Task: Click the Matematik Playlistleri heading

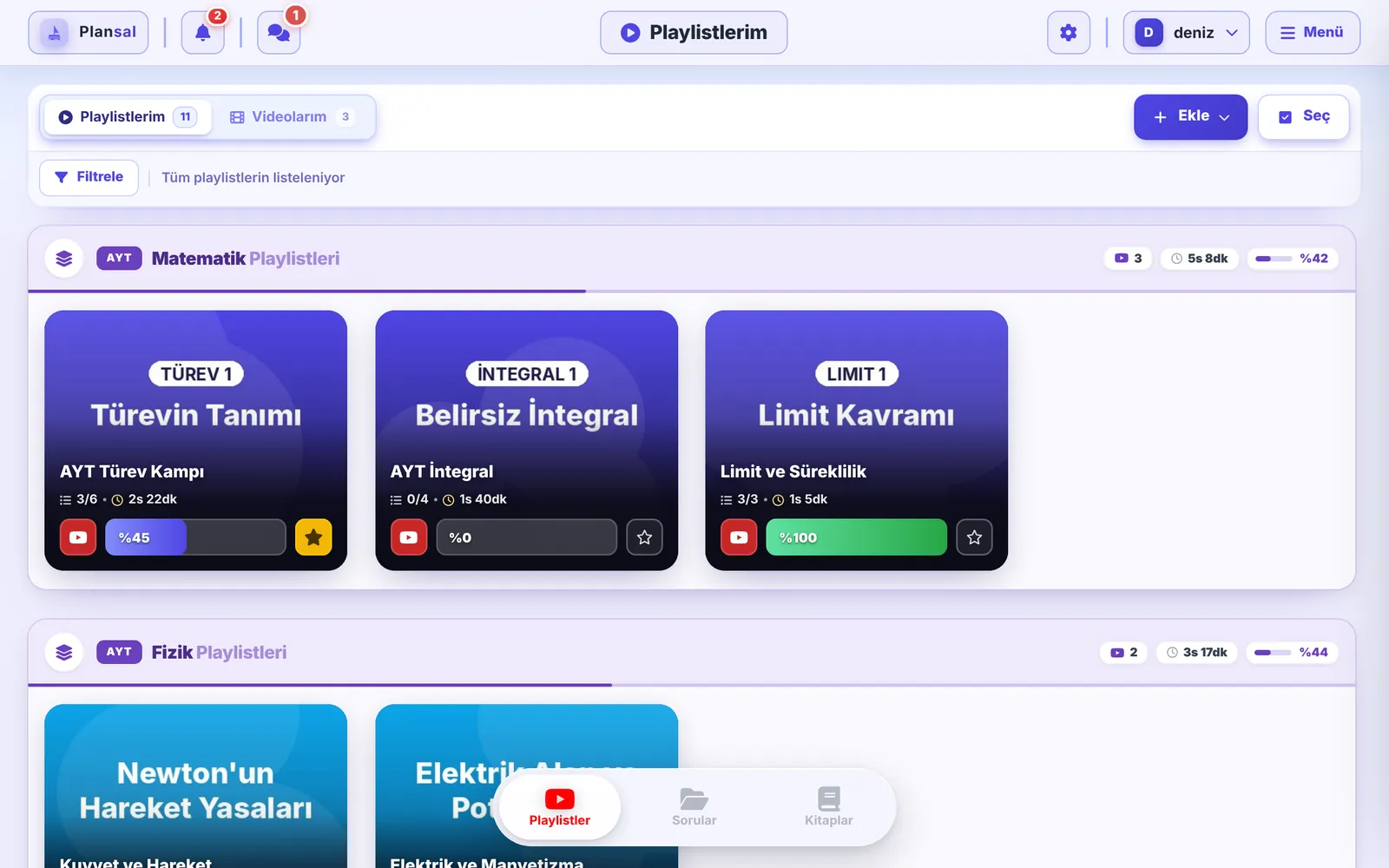Action: click(246, 259)
